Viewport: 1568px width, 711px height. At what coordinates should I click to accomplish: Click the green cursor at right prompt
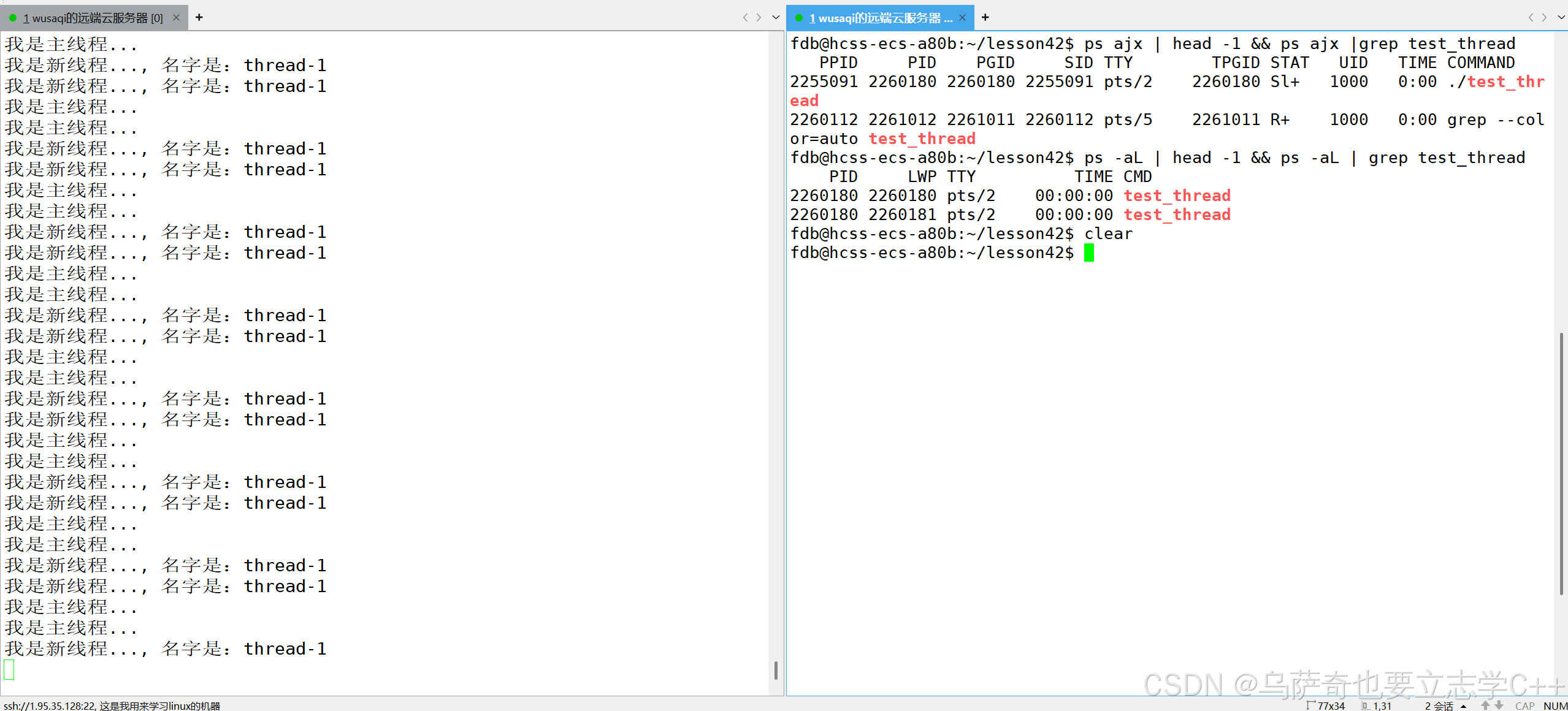pyautogui.click(x=1089, y=253)
